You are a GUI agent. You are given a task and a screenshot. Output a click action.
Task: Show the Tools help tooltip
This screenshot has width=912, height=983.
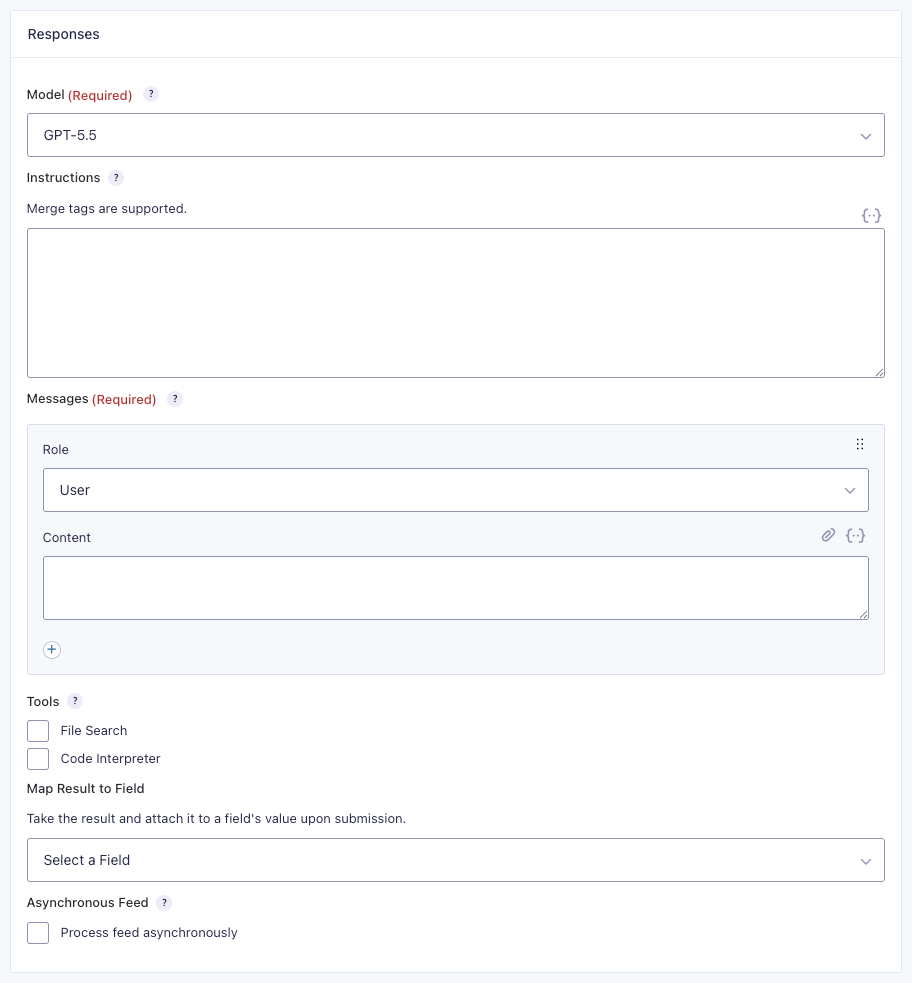point(75,702)
